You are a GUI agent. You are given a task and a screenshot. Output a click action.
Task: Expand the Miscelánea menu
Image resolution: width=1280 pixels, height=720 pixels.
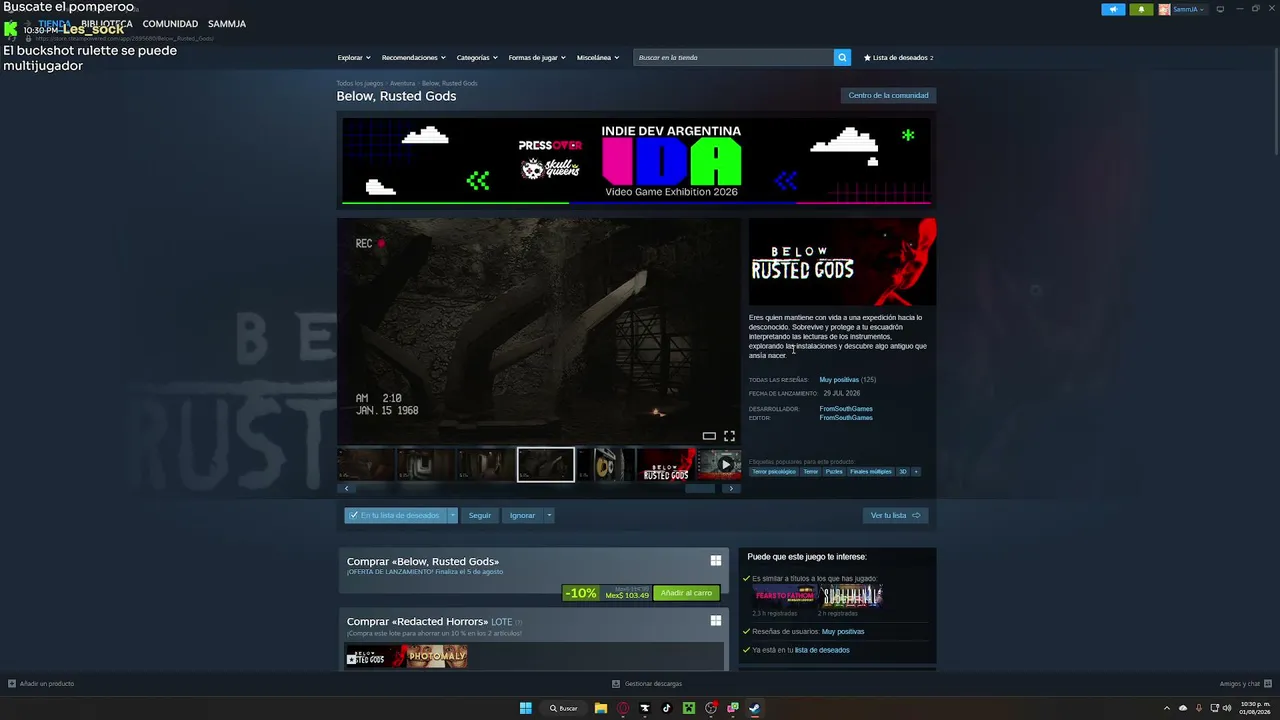pos(598,58)
